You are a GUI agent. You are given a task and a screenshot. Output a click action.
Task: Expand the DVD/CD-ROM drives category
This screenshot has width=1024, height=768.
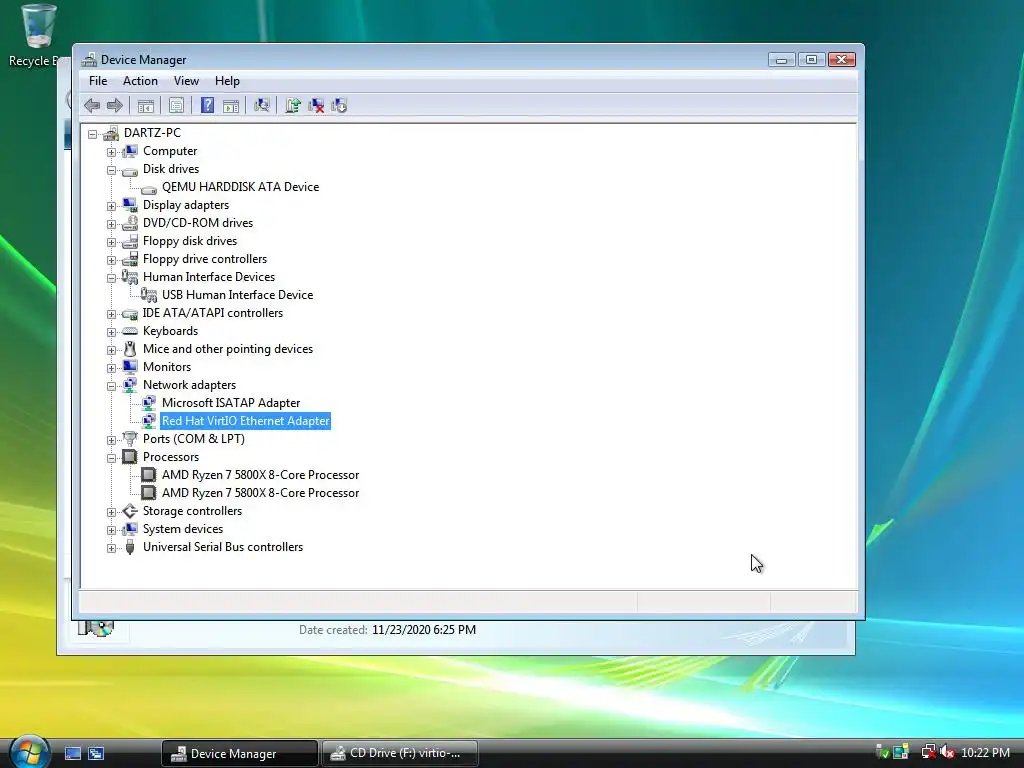112,224
